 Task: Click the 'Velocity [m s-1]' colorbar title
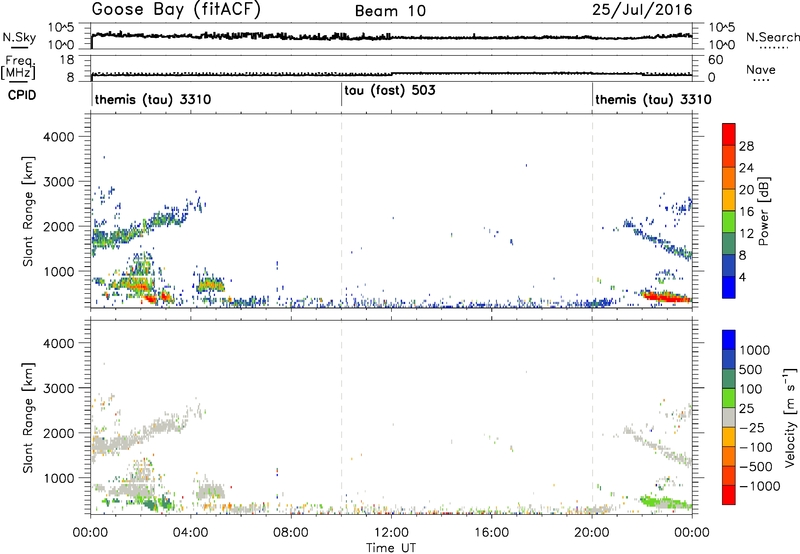[x=790, y=417]
